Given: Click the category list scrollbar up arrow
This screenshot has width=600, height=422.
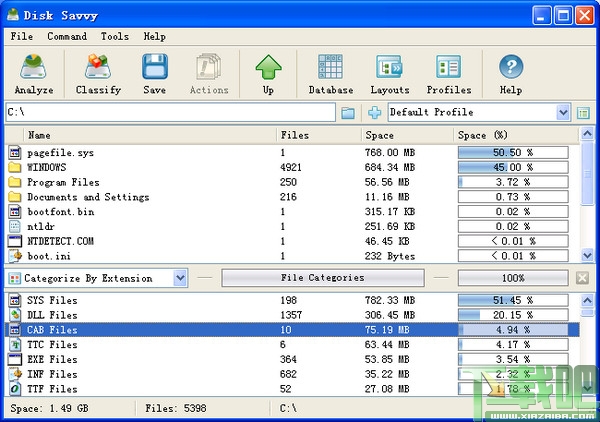Looking at the screenshot, I should click(587, 300).
